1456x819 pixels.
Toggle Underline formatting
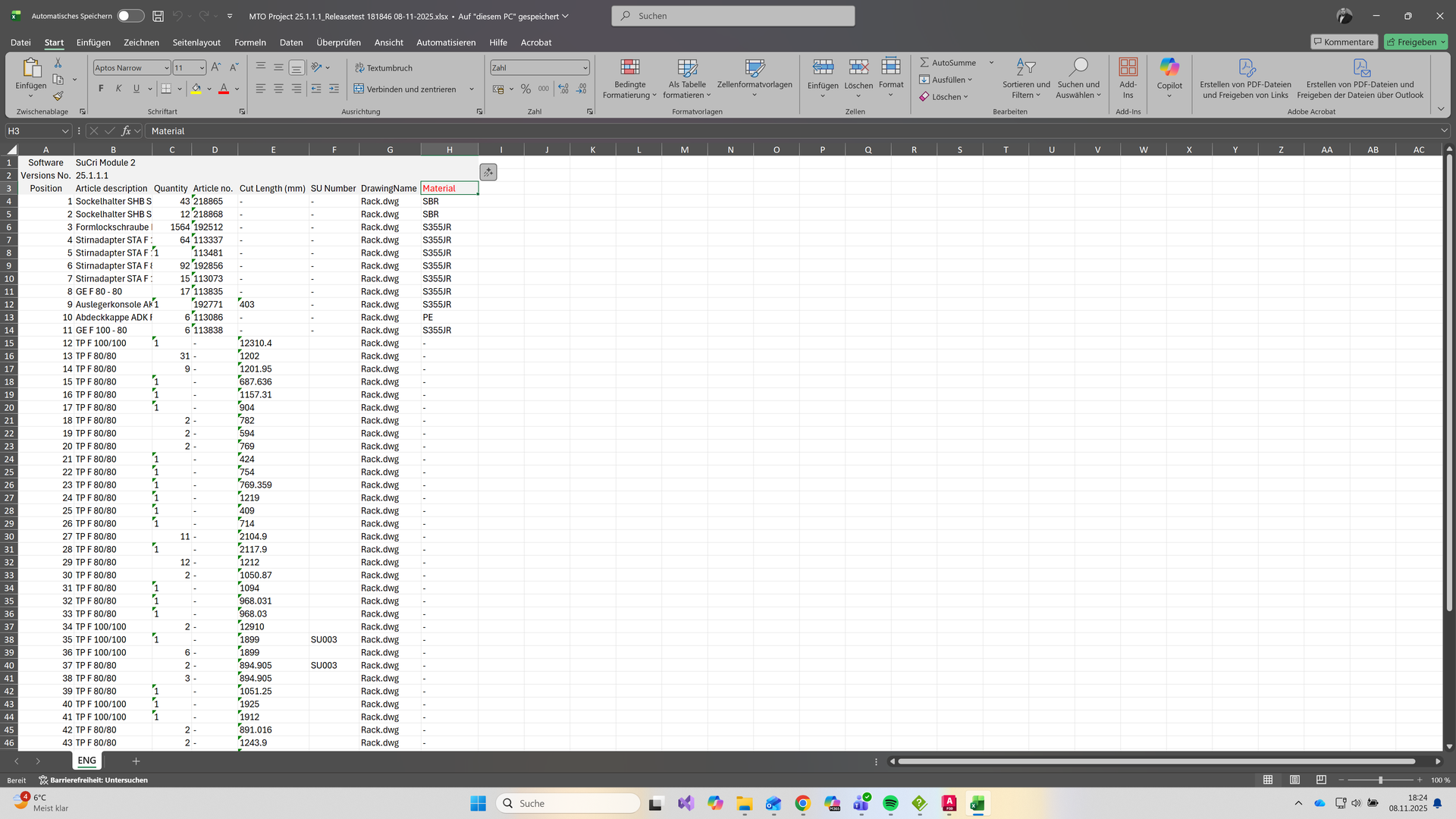(136, 89)
